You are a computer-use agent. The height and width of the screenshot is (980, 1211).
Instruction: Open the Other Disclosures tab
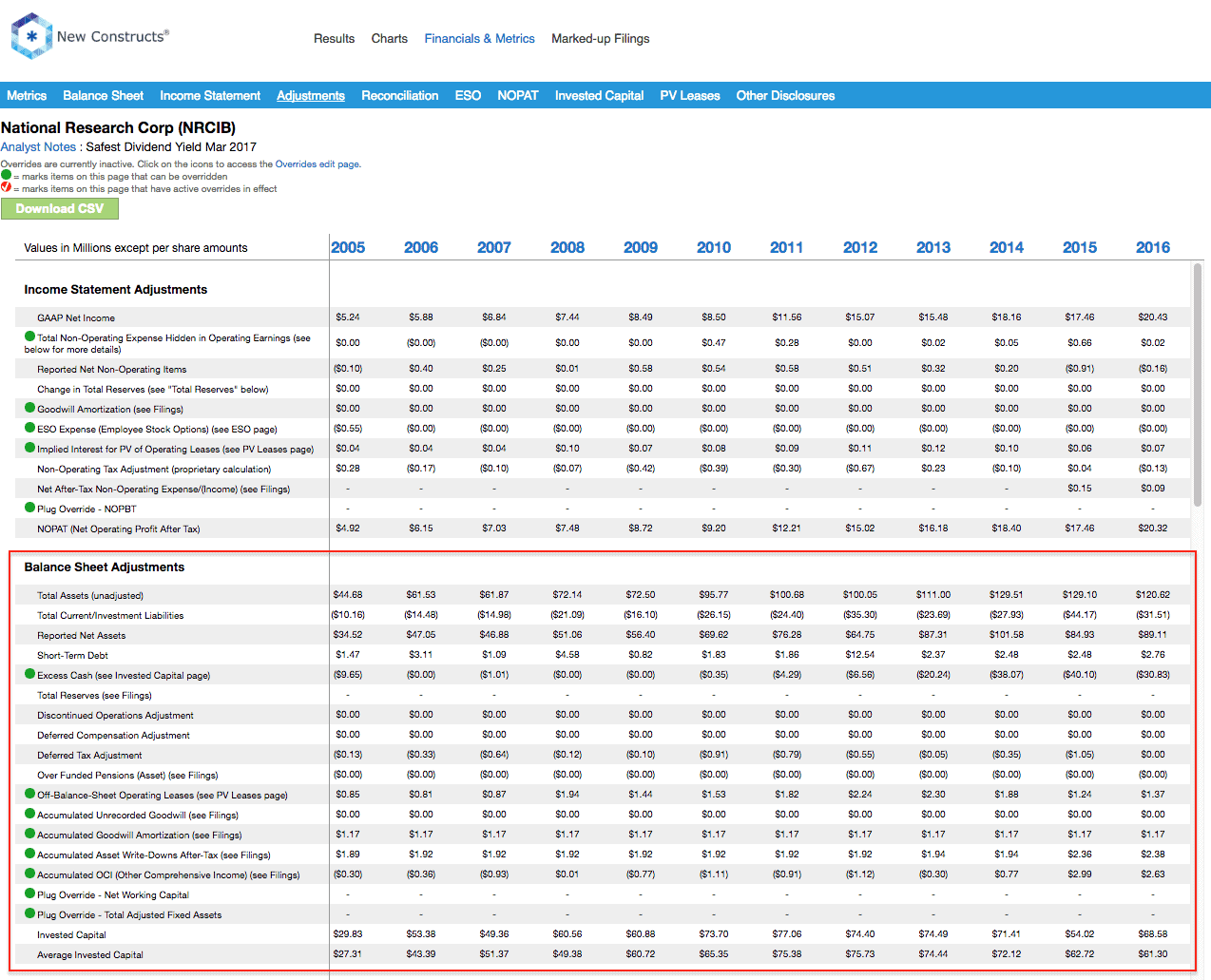pos(786,96)
